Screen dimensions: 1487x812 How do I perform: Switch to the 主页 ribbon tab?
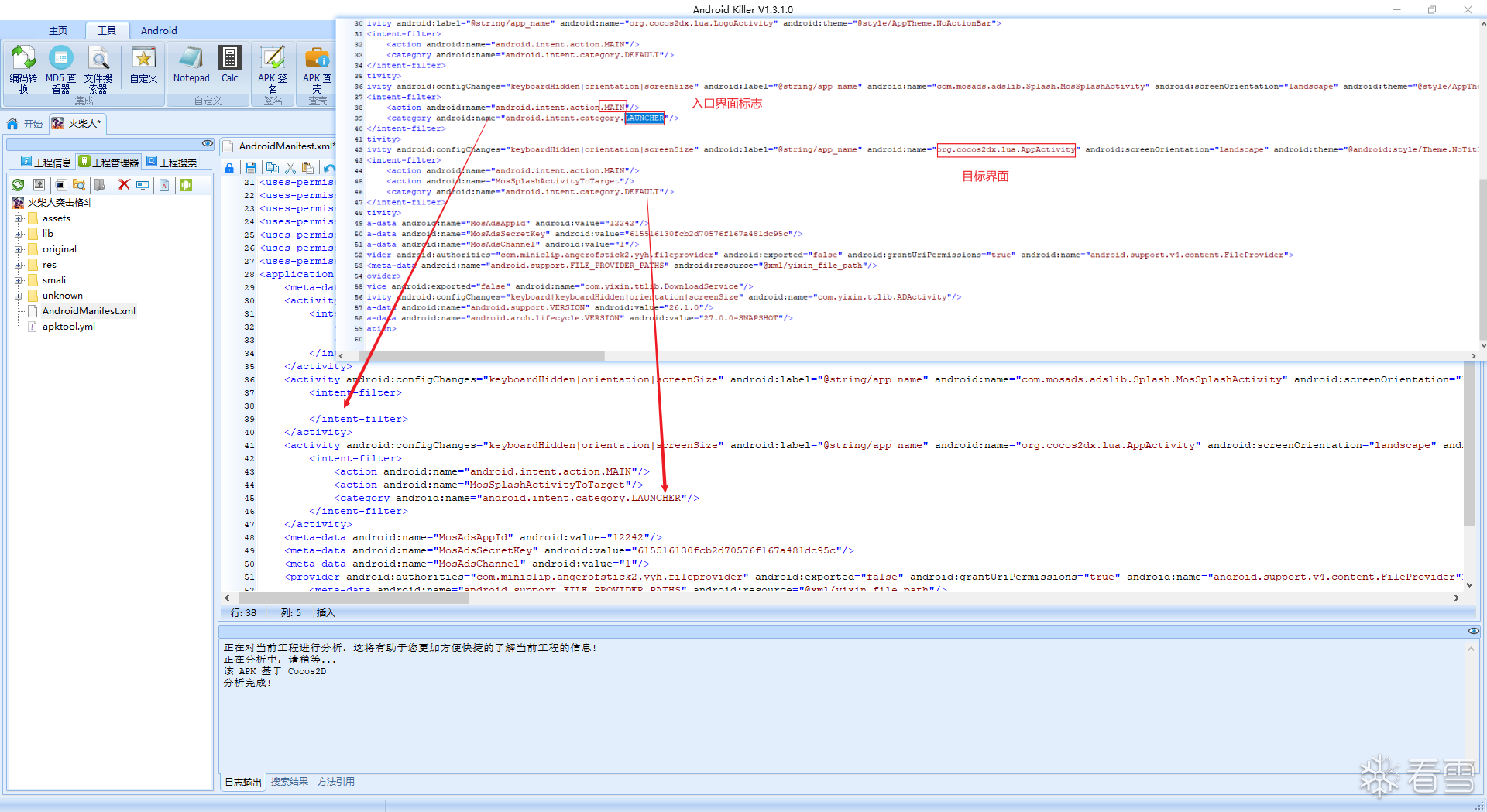58,30
